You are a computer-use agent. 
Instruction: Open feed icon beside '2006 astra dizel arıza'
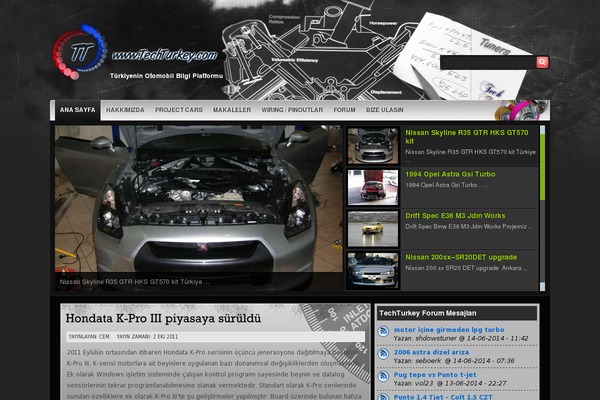coord(383,354)
